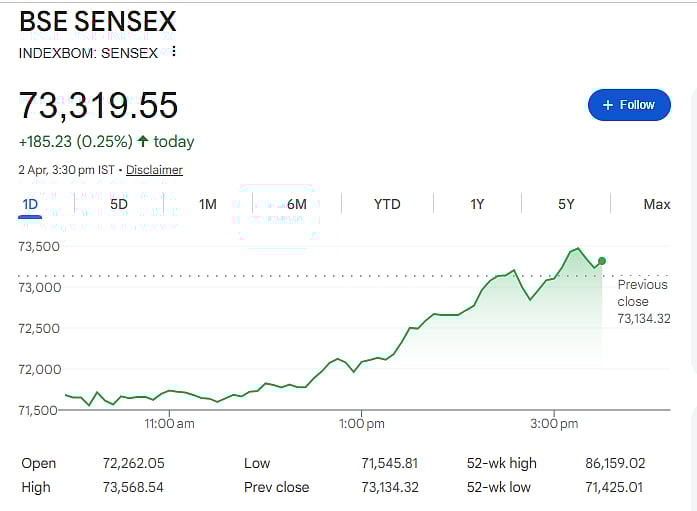
Task: Click the green up arrow beside today
Action: click(143, 142)
